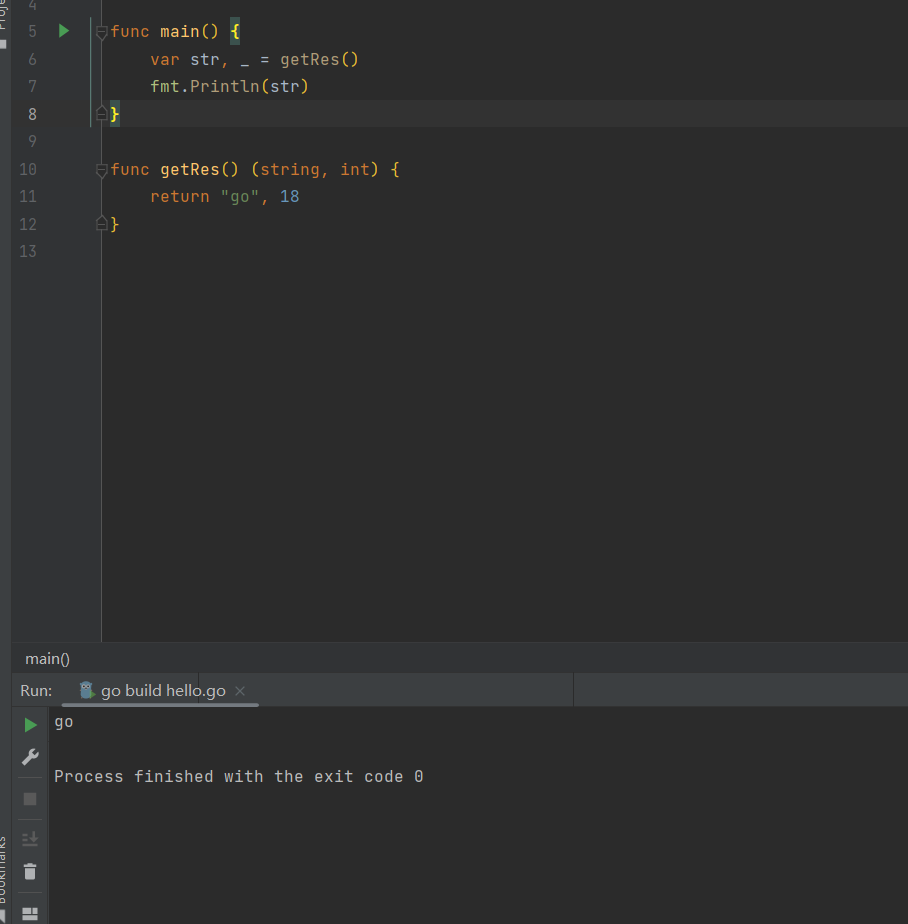Click 'Process finished with the exit code 0'
This screenshot has height=924, width=908.
(239, 777)
